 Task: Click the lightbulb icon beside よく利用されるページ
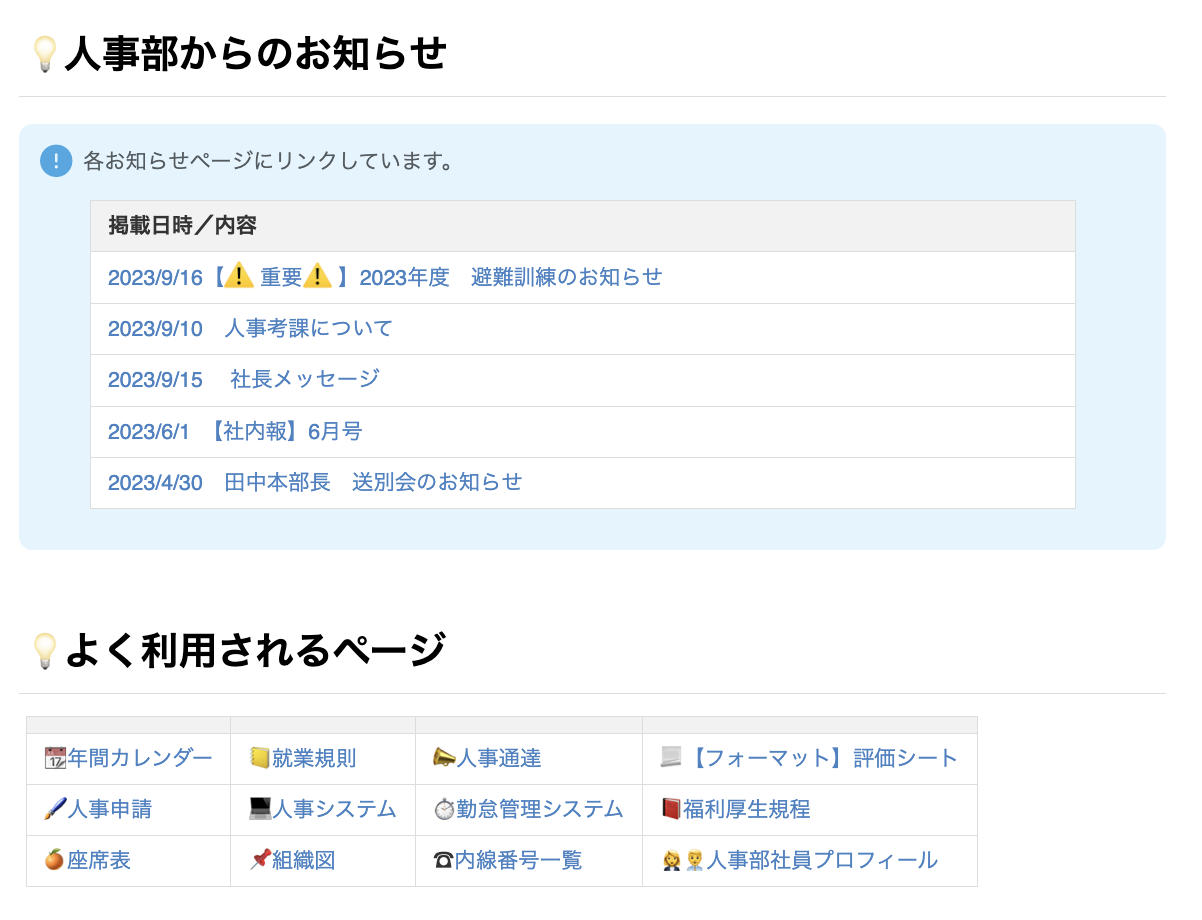pos(45,651)
